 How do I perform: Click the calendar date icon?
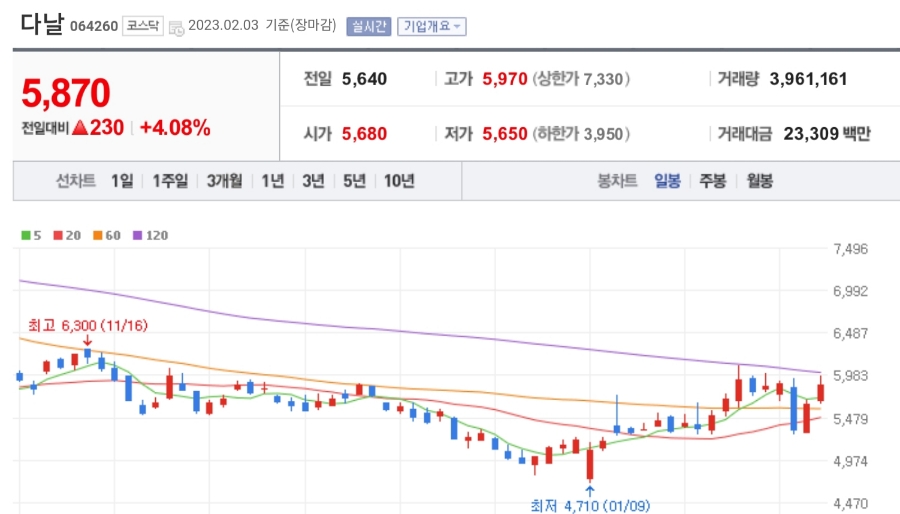176,28
